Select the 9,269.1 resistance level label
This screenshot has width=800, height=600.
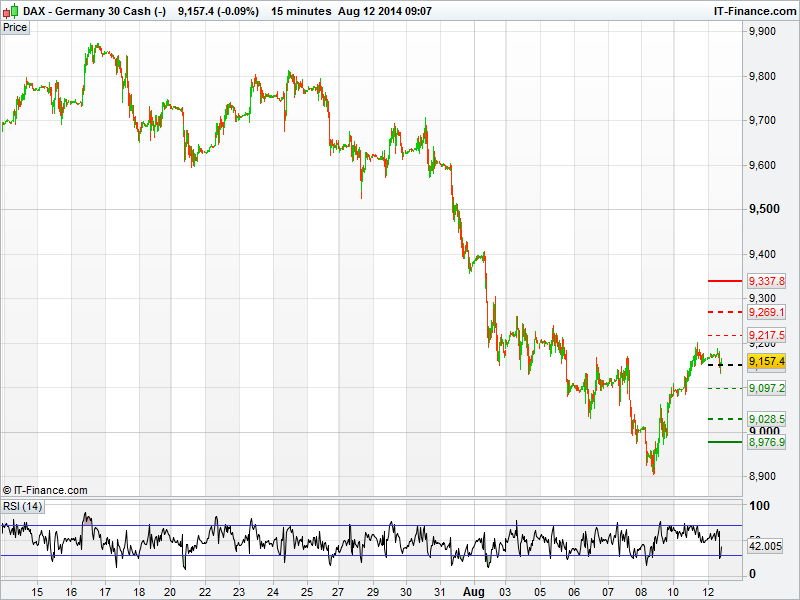pos(767,312)
